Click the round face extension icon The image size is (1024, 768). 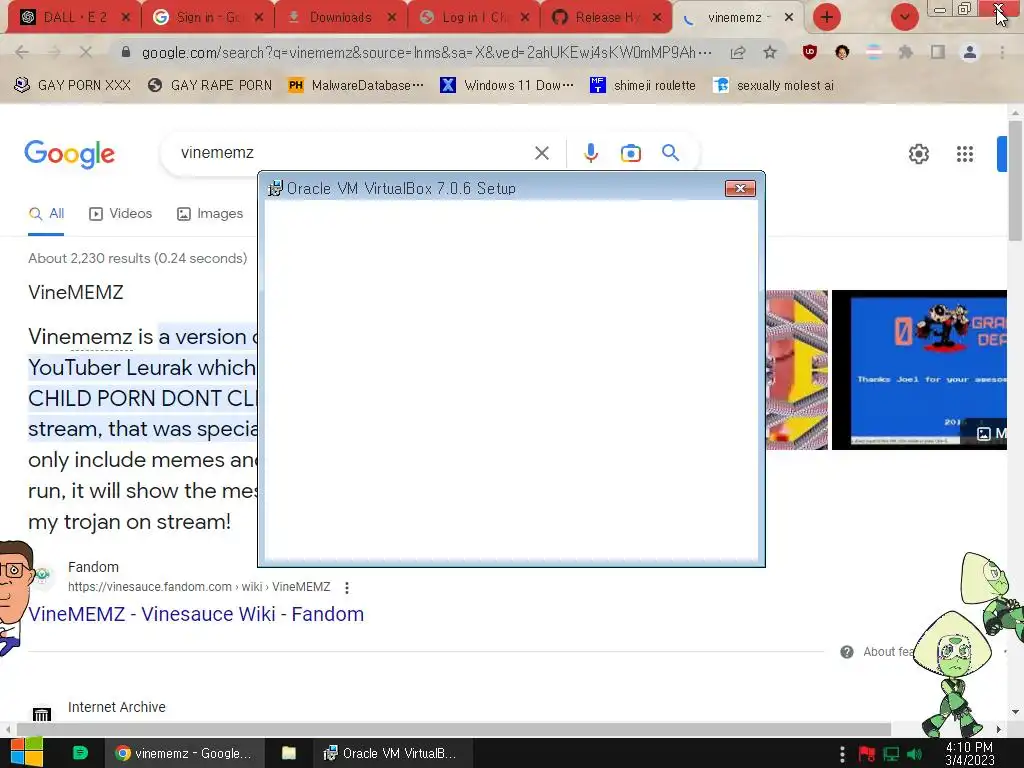click(x=842, y=52)
